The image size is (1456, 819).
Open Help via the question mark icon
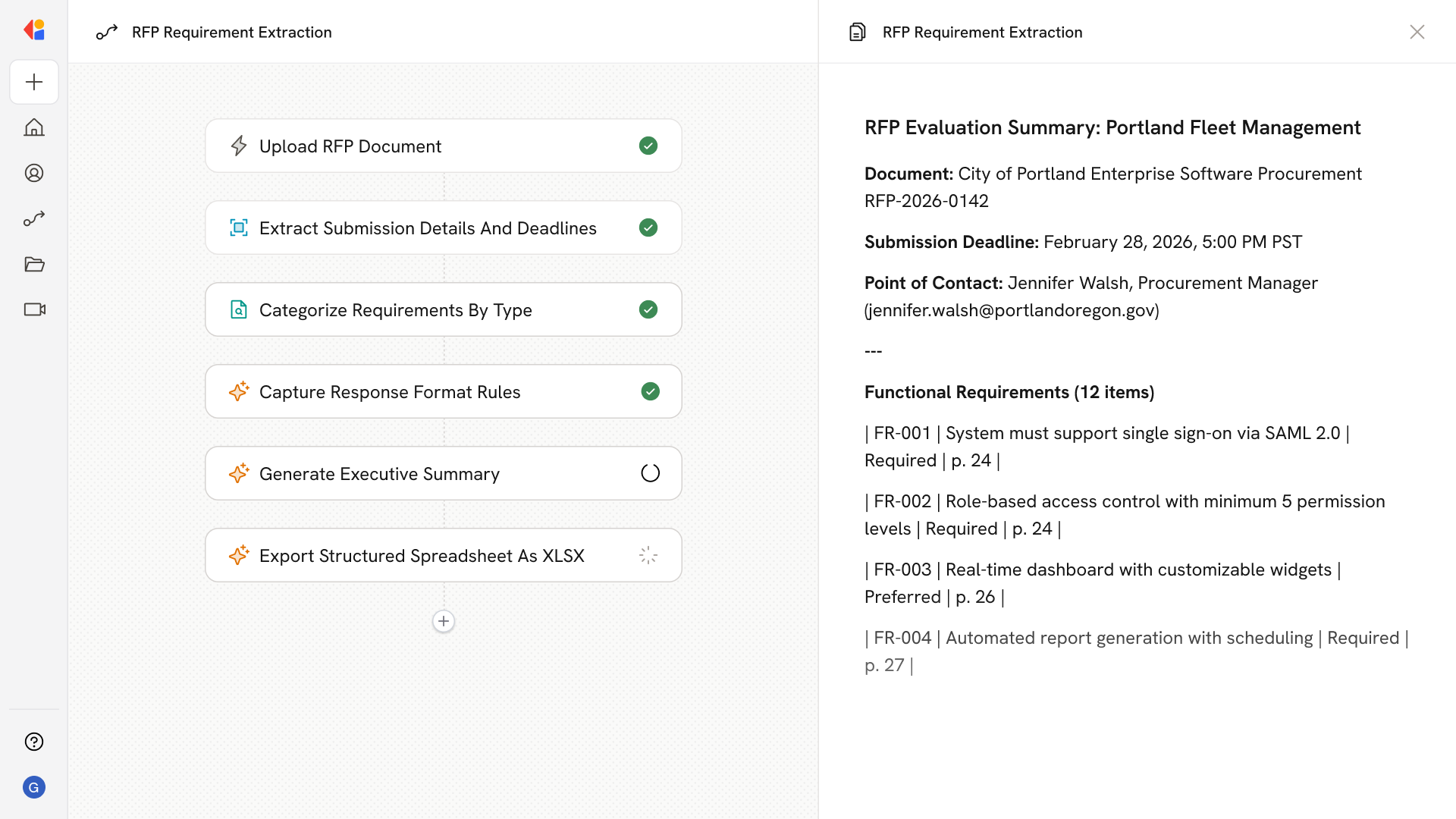pos(34,742)
